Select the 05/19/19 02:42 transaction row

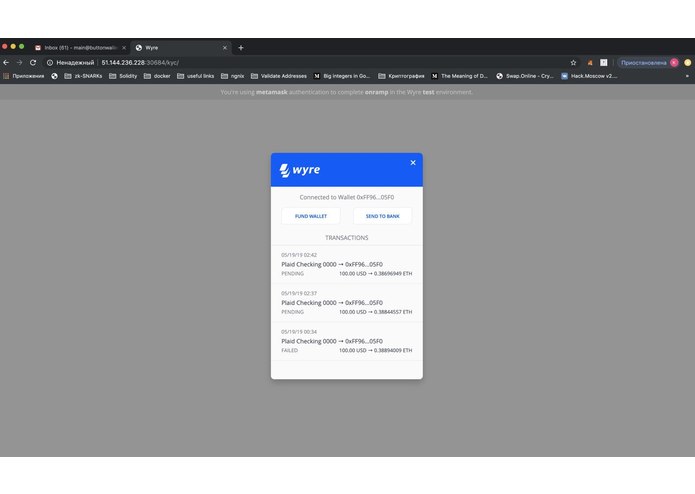point(347,265)
